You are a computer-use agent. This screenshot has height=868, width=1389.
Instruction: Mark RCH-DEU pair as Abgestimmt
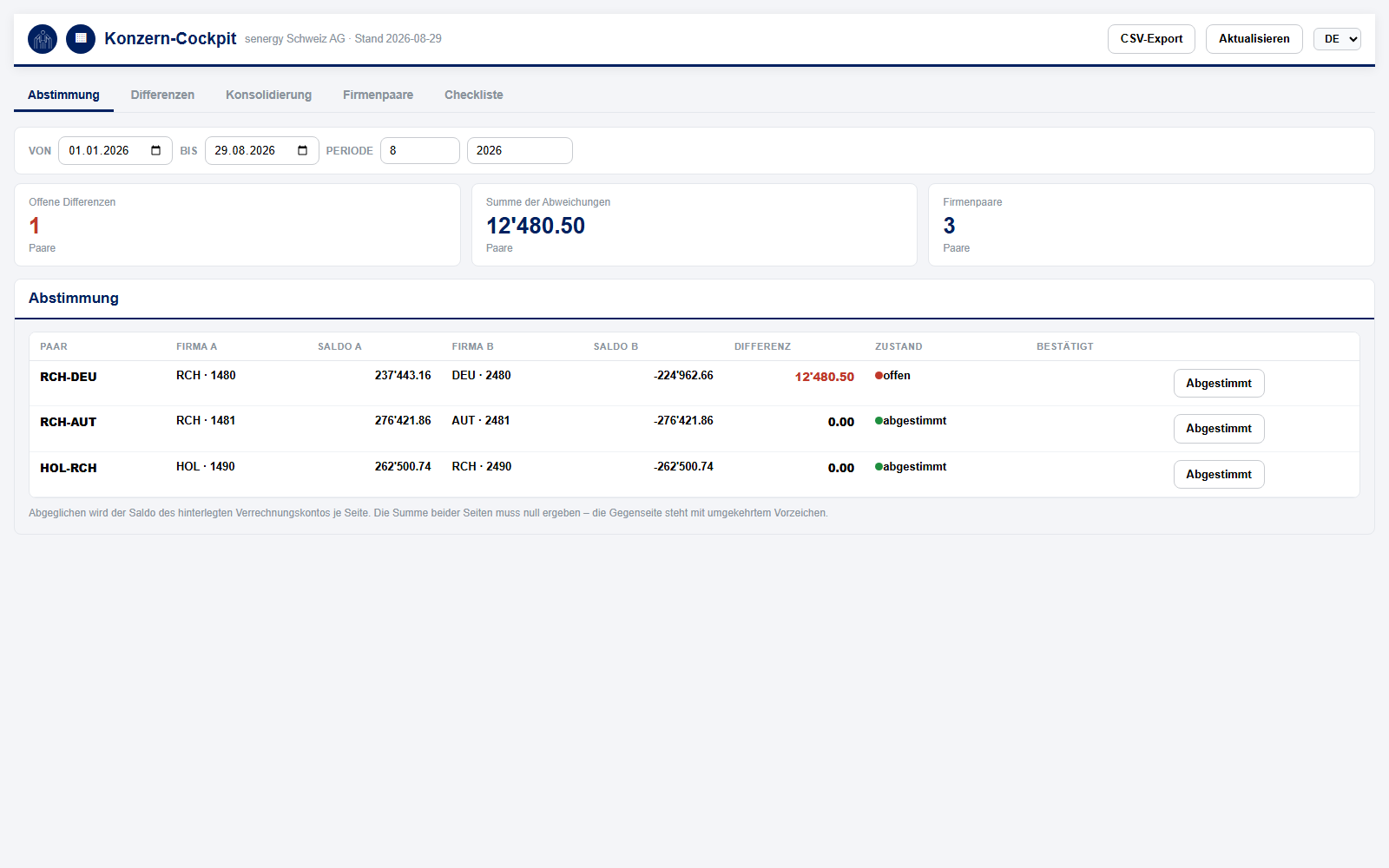[1219, 384]
